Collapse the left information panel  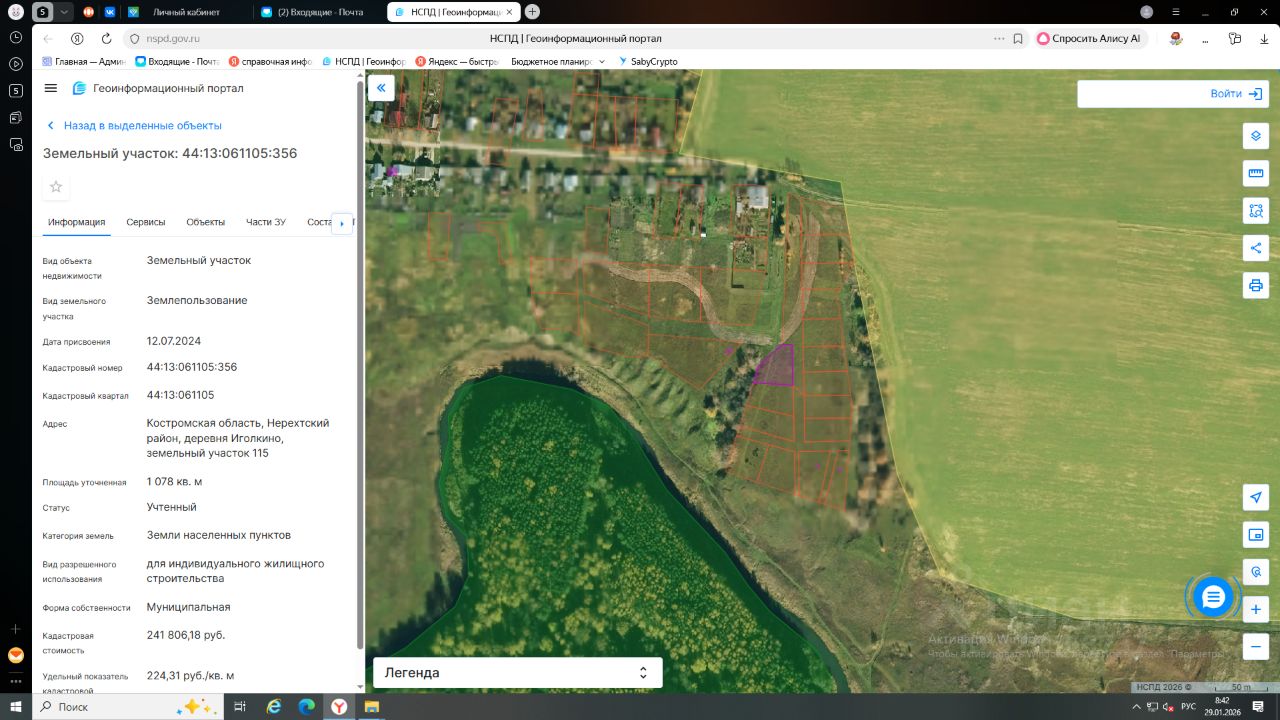(x=381, y=88)
